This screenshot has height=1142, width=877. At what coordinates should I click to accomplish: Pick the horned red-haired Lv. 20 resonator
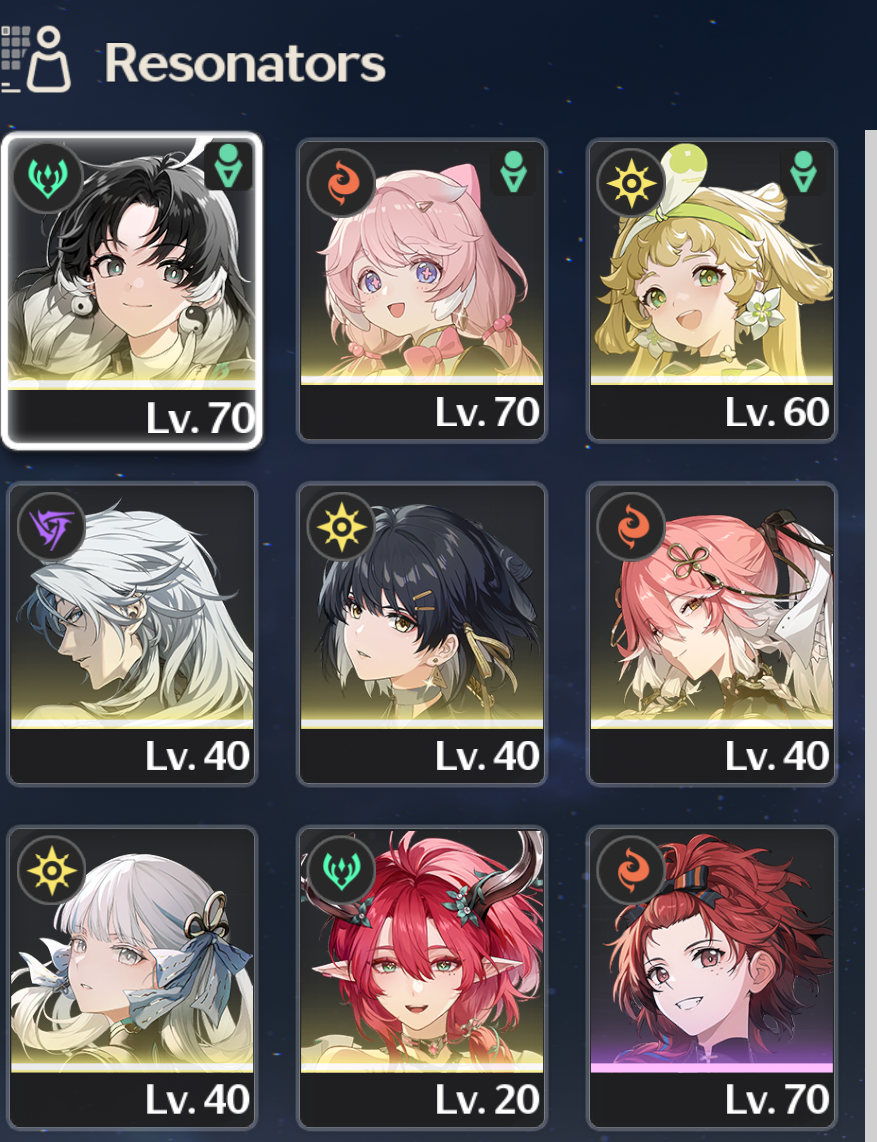point(422,977)
